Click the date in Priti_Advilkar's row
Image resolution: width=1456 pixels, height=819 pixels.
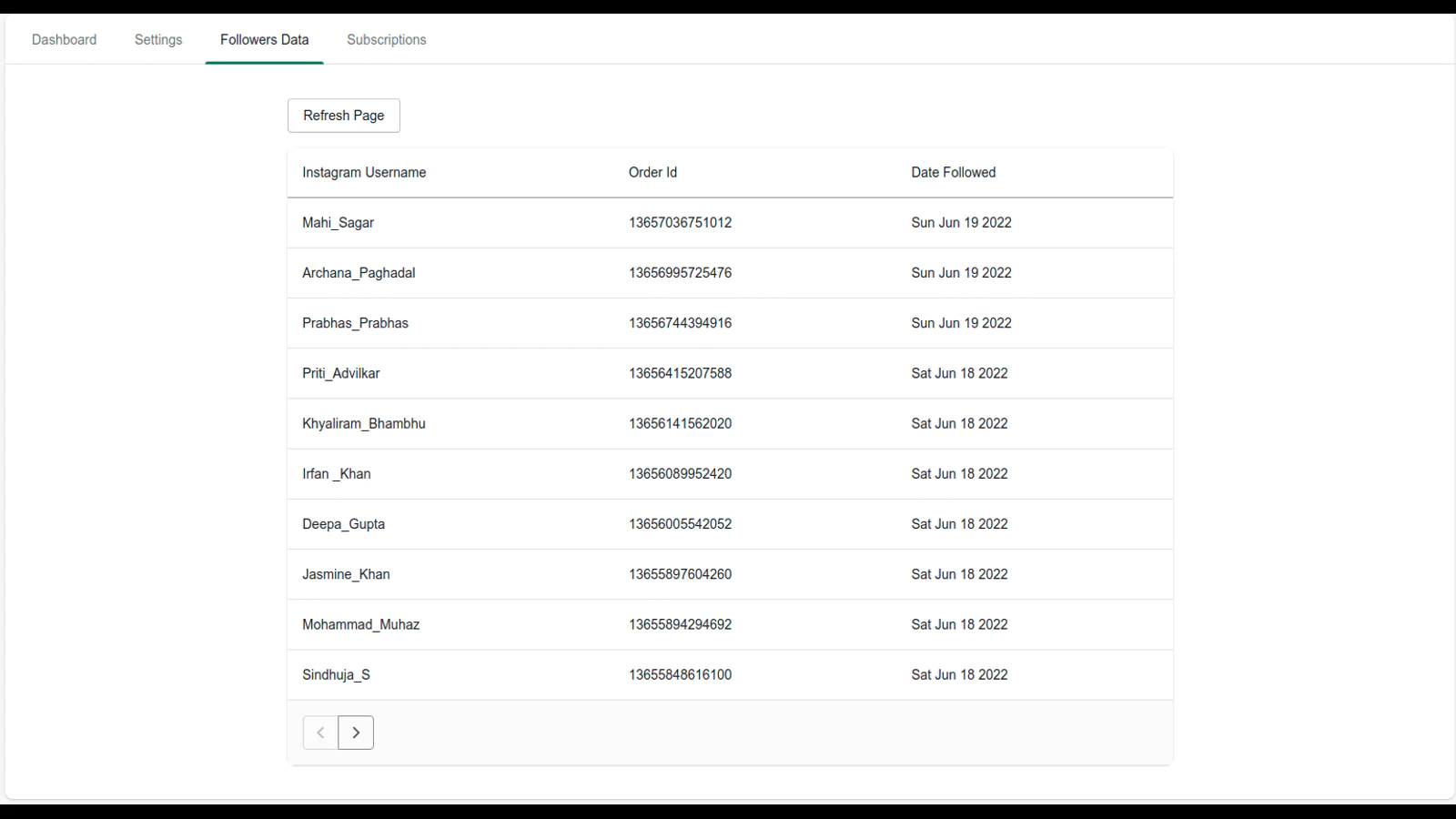click(959, 373)
